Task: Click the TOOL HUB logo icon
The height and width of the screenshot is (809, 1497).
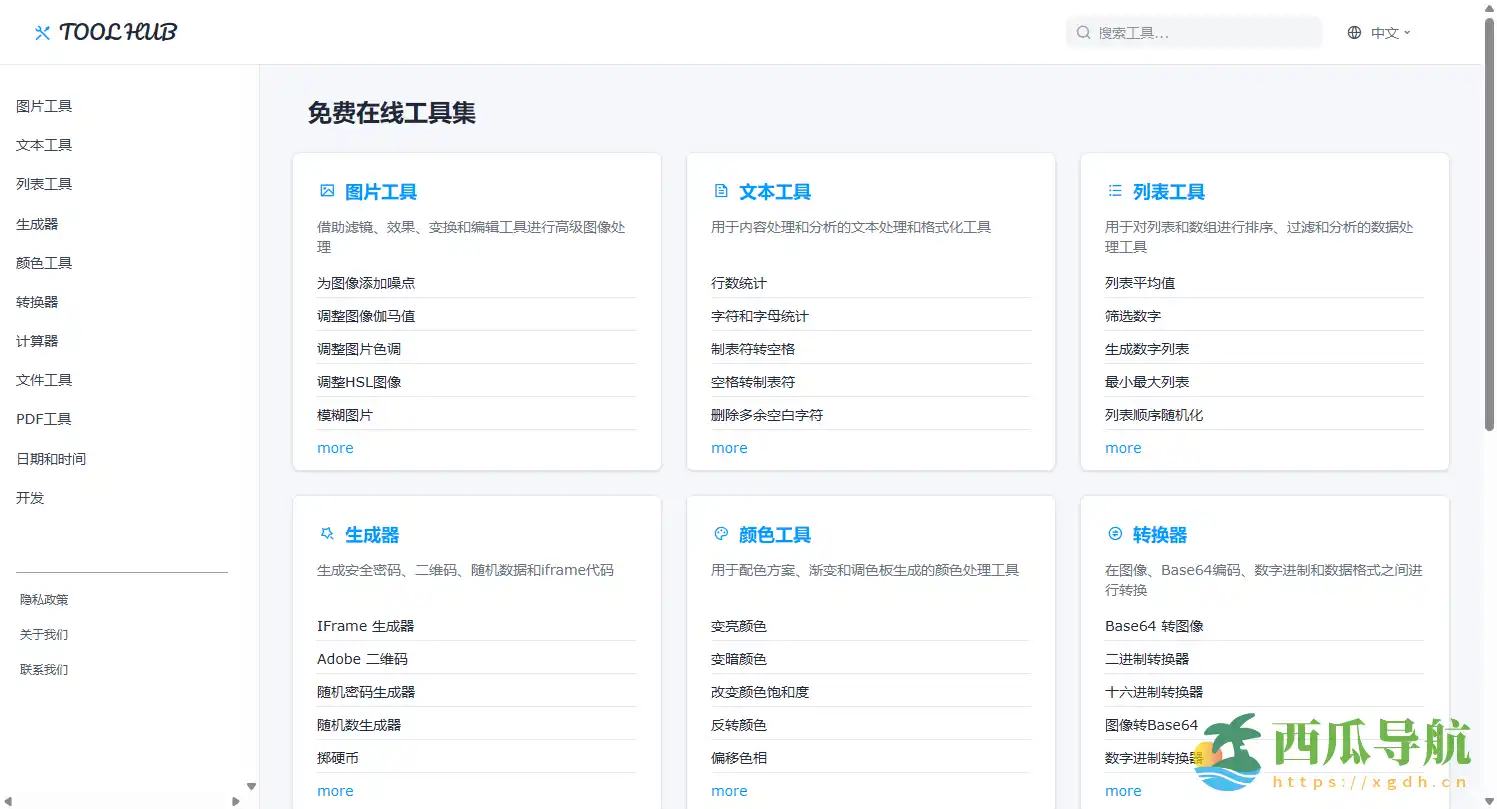Action: pos(42,33)
